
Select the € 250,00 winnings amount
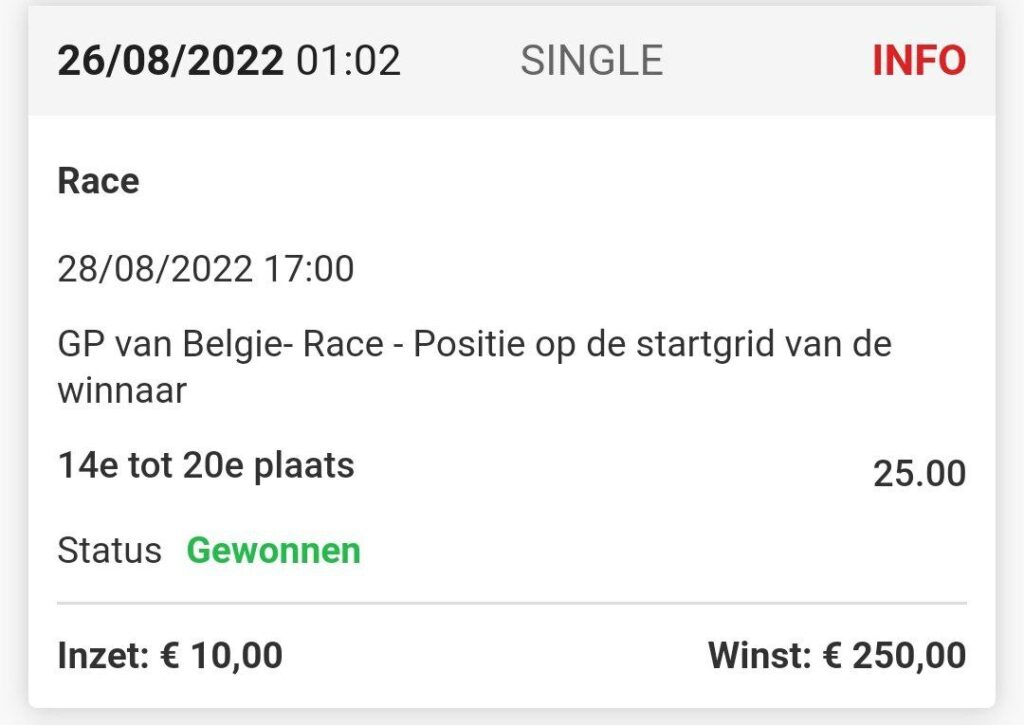[x=894, y=656]
